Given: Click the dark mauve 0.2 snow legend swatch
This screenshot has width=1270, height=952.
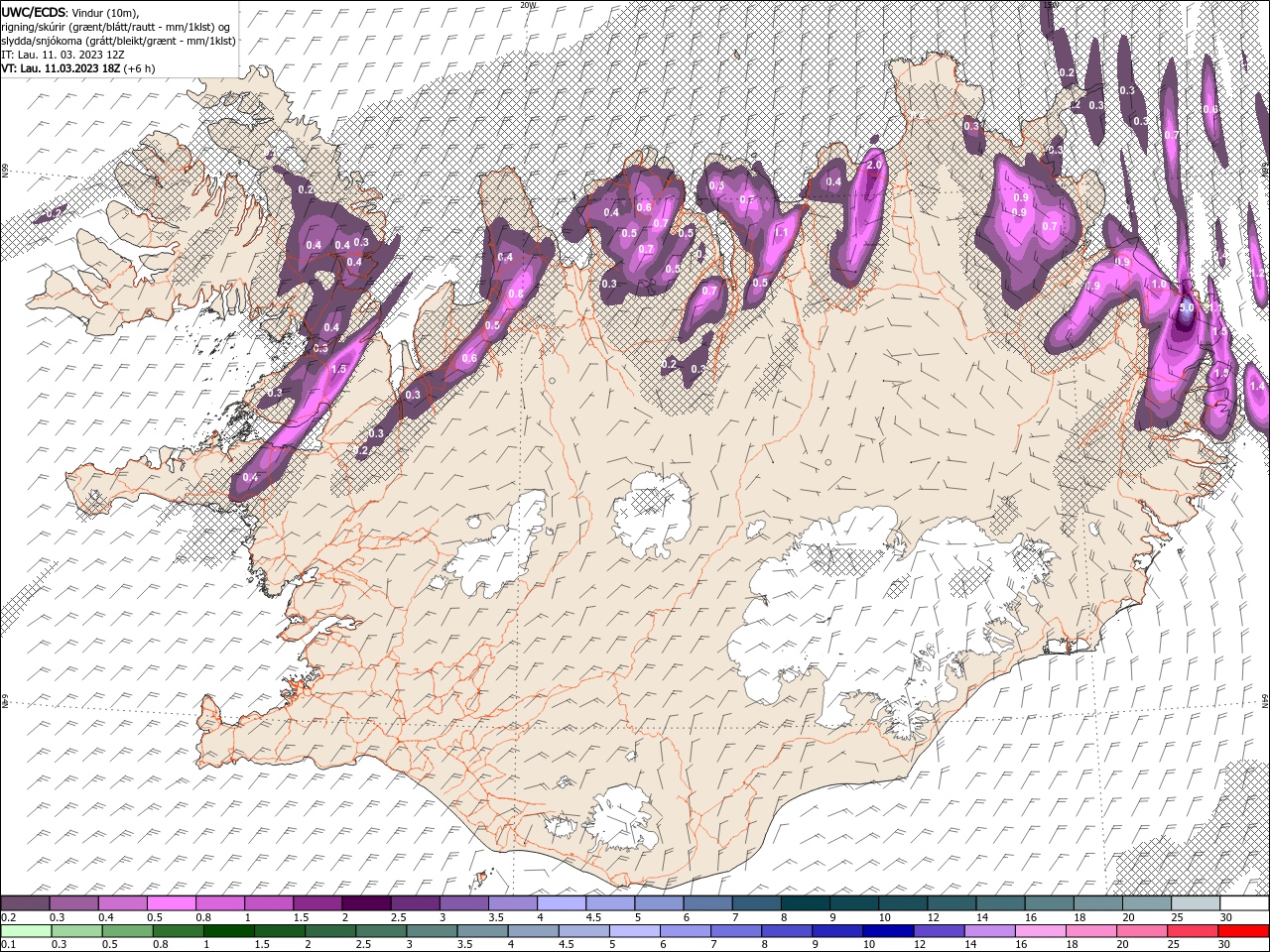Looking at the screenshot, I should click(25, 903).
